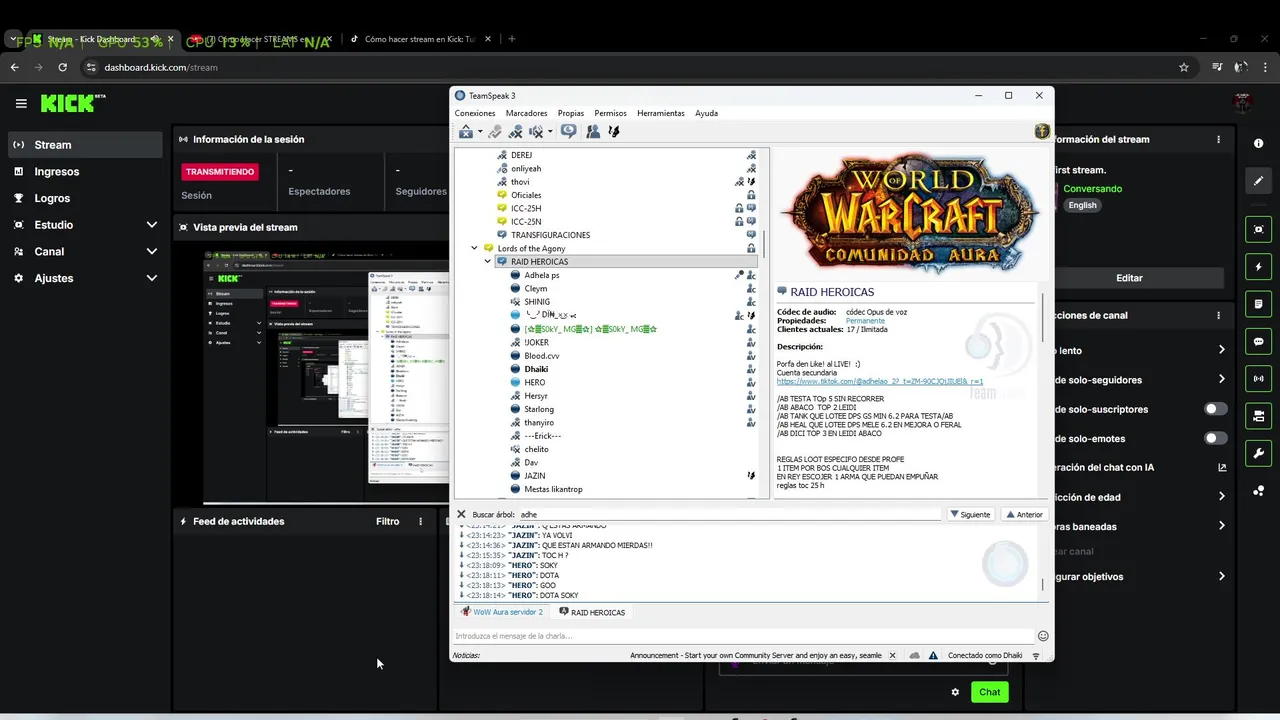This screenshot has width=1280, height=720.
Task: Open Kick hamburger navigation menu
Action: pyautogui.click(x=21, y=103)
